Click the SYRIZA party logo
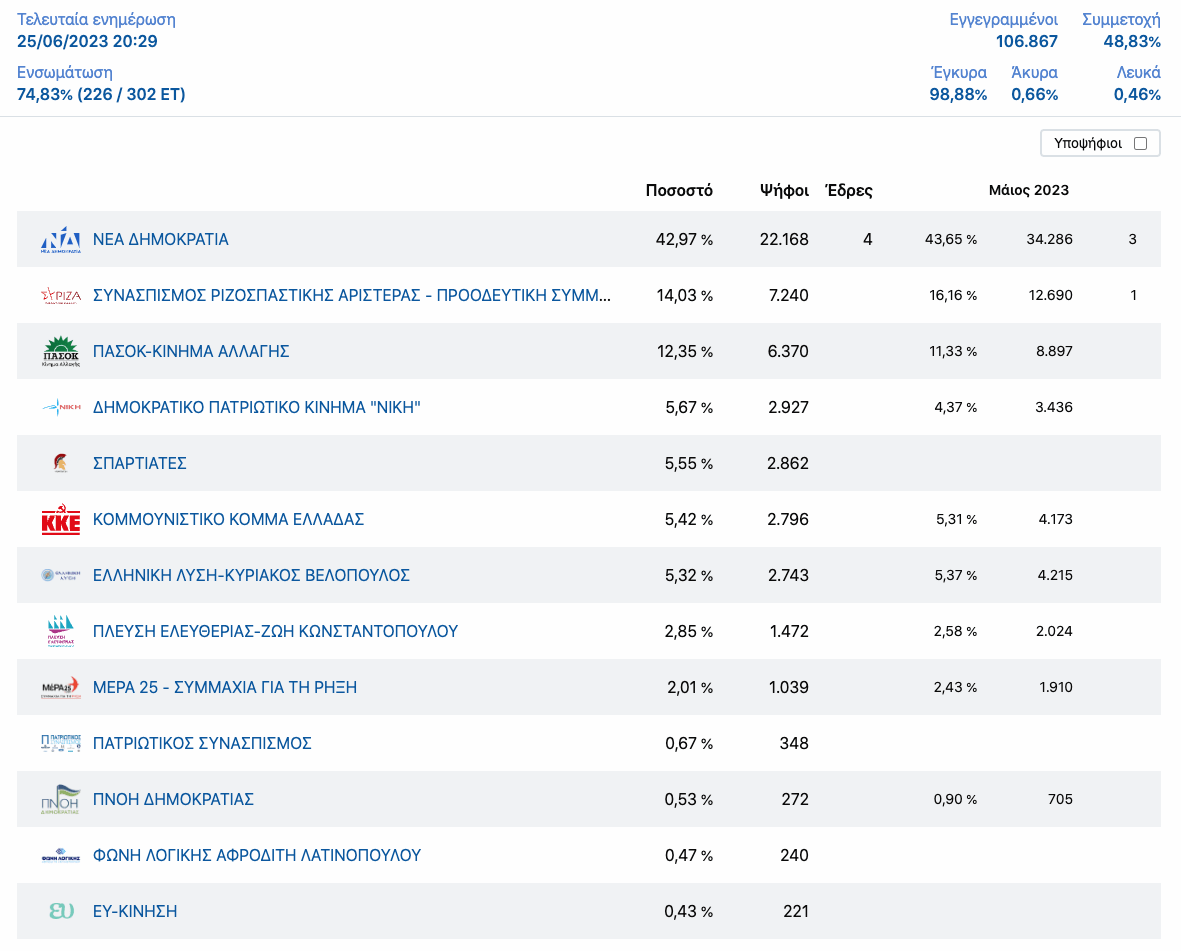Image resolution: width=1181 pixels, height=951 pixels. point(60,295)
